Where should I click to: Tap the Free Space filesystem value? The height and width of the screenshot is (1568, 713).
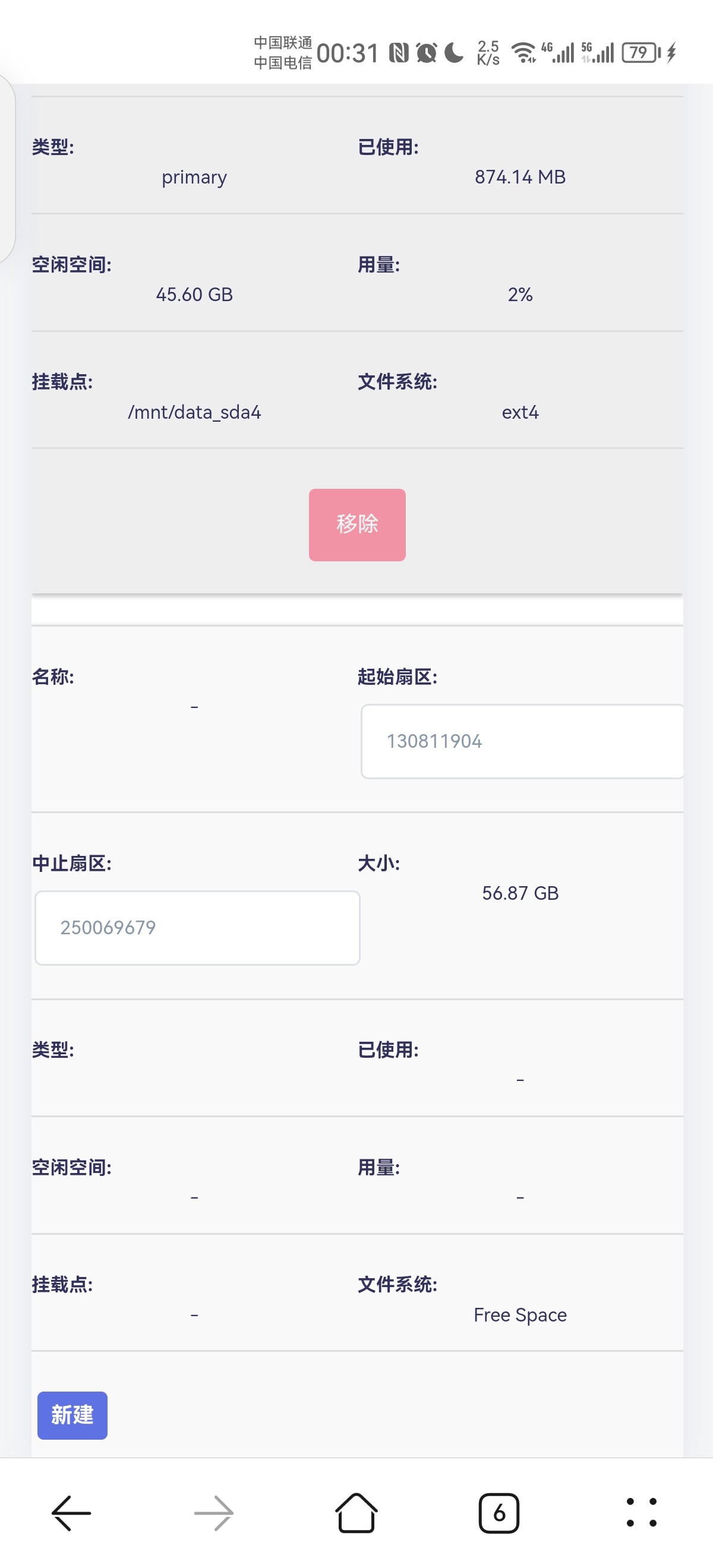(x=520, y=1315)
